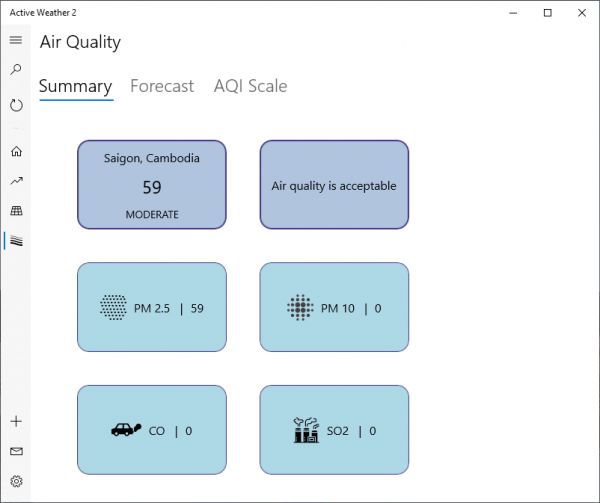This screenshot has width=600, height=503.
Task: Open the PM 10 reading tile
Action: tap(334, 307)
